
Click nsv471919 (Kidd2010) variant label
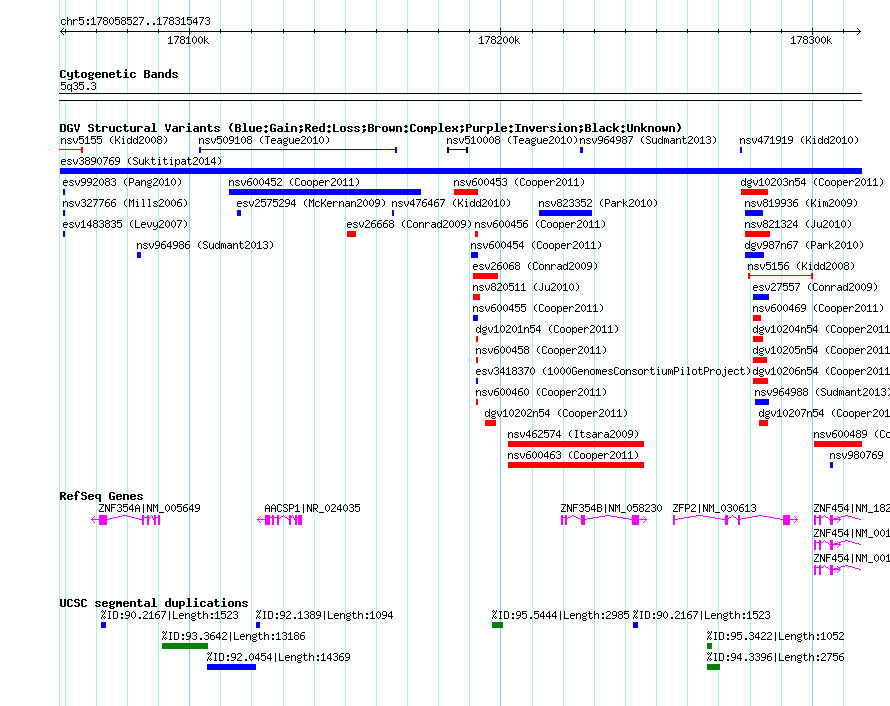pyautogui.click(x=799, y=140)
